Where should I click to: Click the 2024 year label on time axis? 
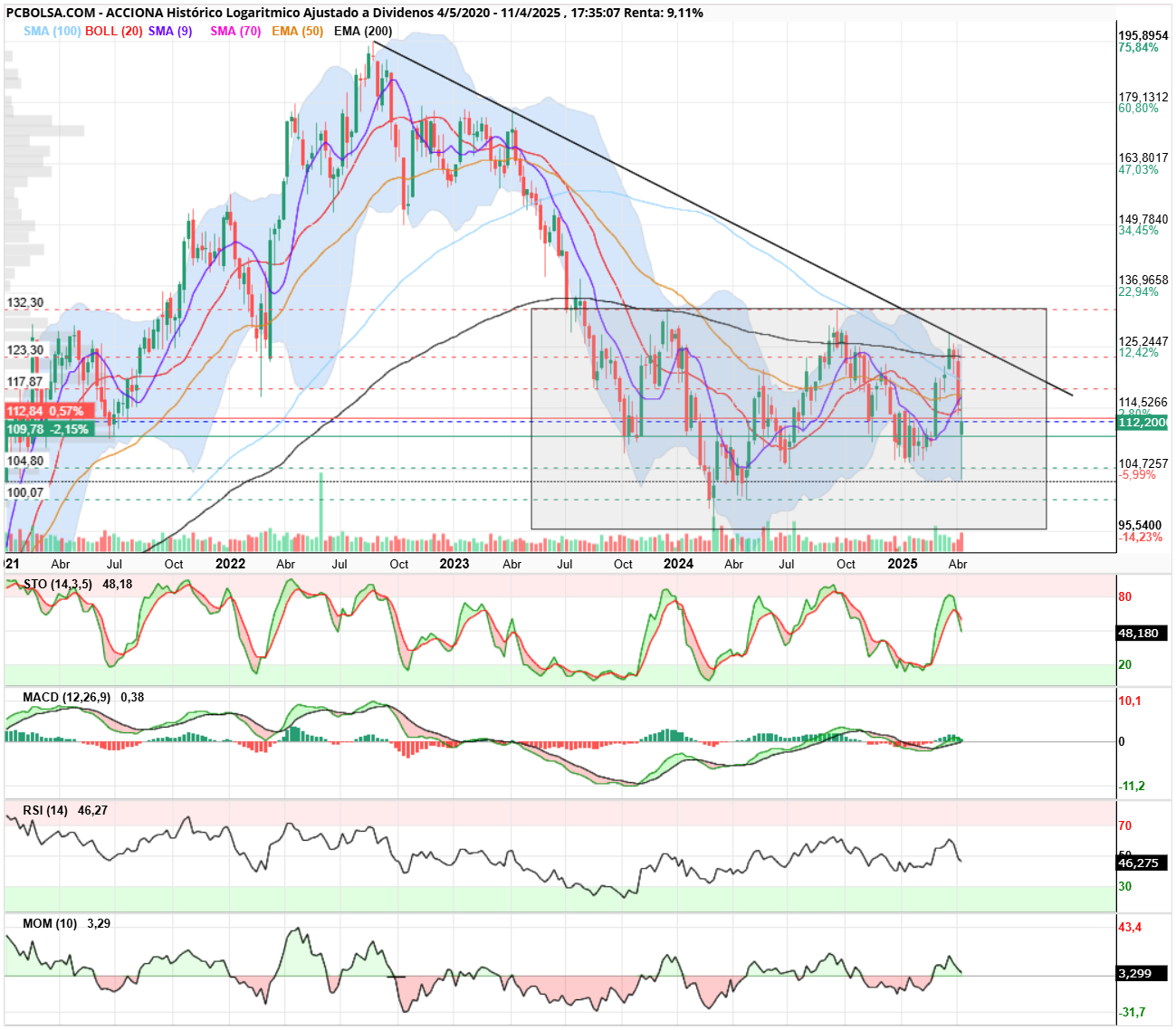[678, 563]
